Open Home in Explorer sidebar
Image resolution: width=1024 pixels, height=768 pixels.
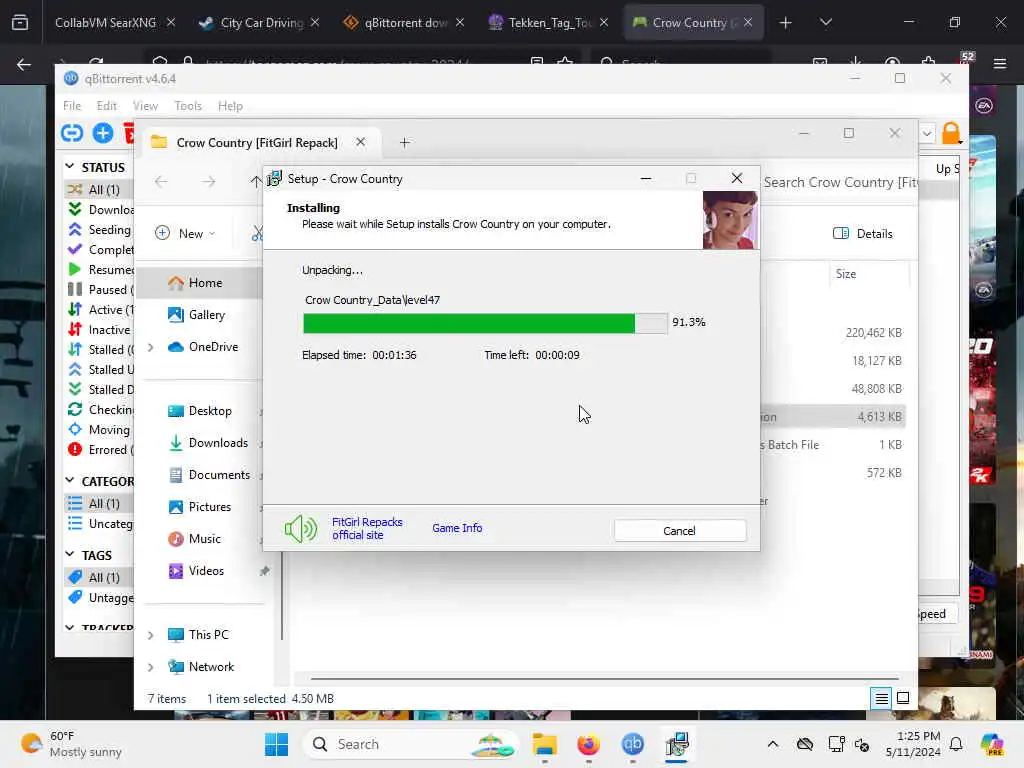coord(205,283)
